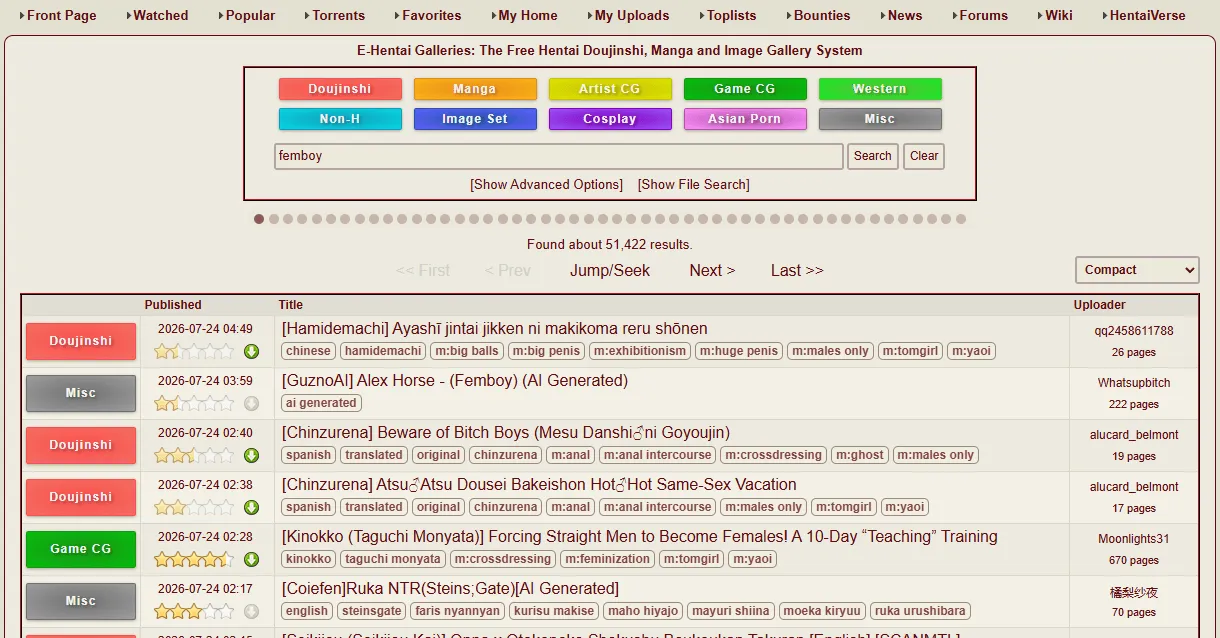Toggle the Game CG category filter
Viewport: 1220px width, 638px height.
(x=745, y=89)
